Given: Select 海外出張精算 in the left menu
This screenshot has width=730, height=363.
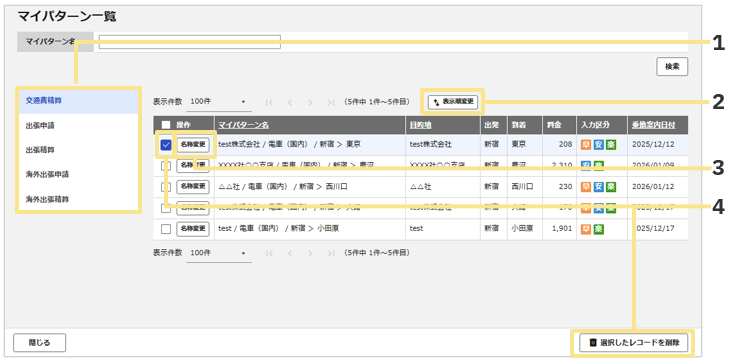Looking at the screenshot, I should click(x=78, y=199).
